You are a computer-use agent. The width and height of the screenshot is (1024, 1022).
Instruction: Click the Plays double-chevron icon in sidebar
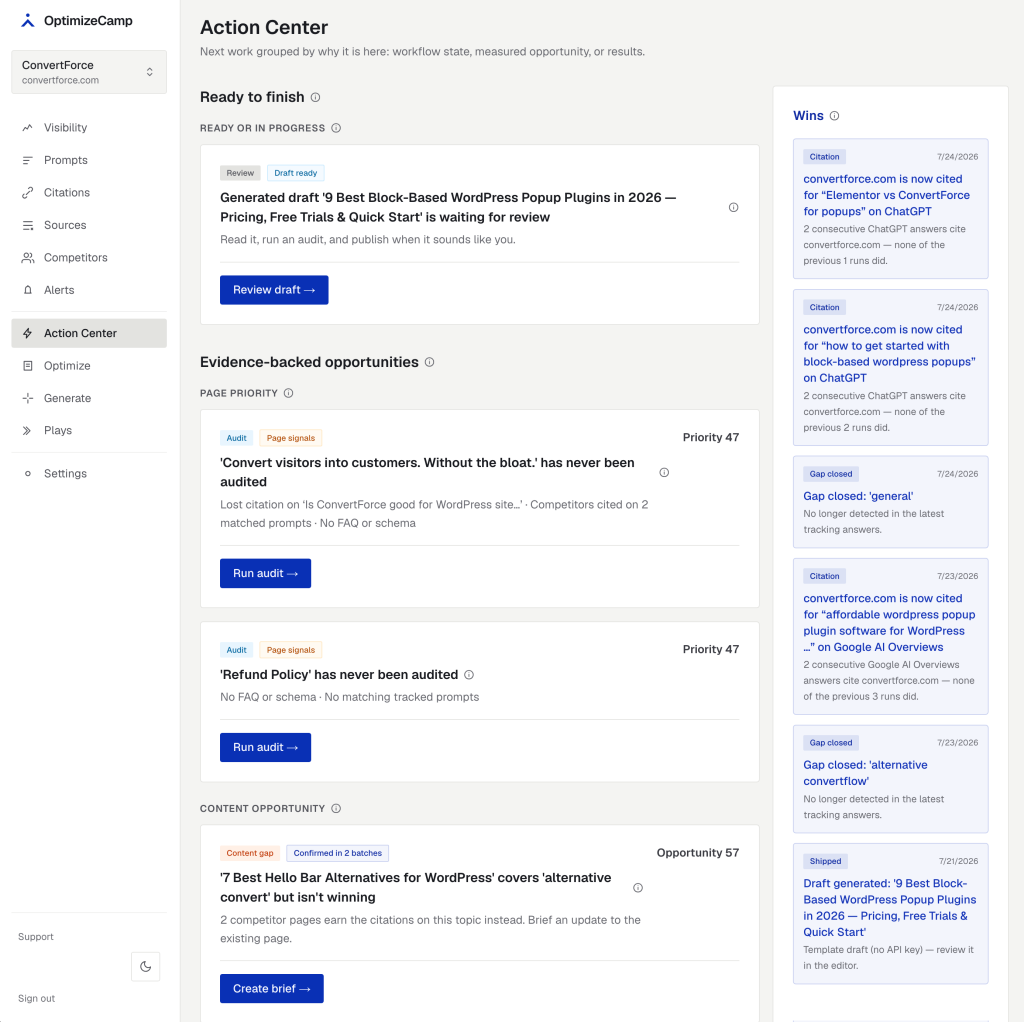(27, 430)
